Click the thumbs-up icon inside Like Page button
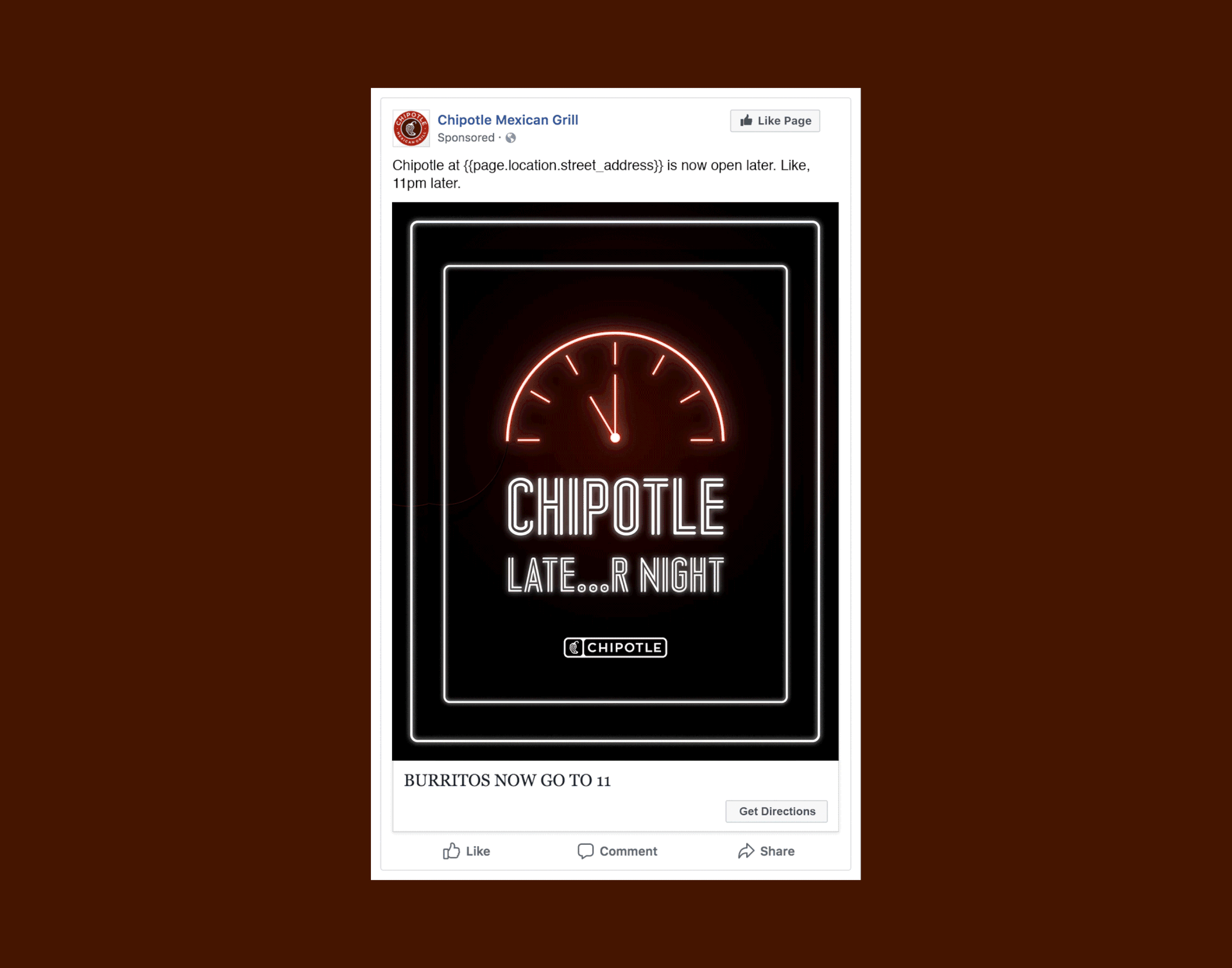This screenshot has height=968, width=1232. coord(746,121)
